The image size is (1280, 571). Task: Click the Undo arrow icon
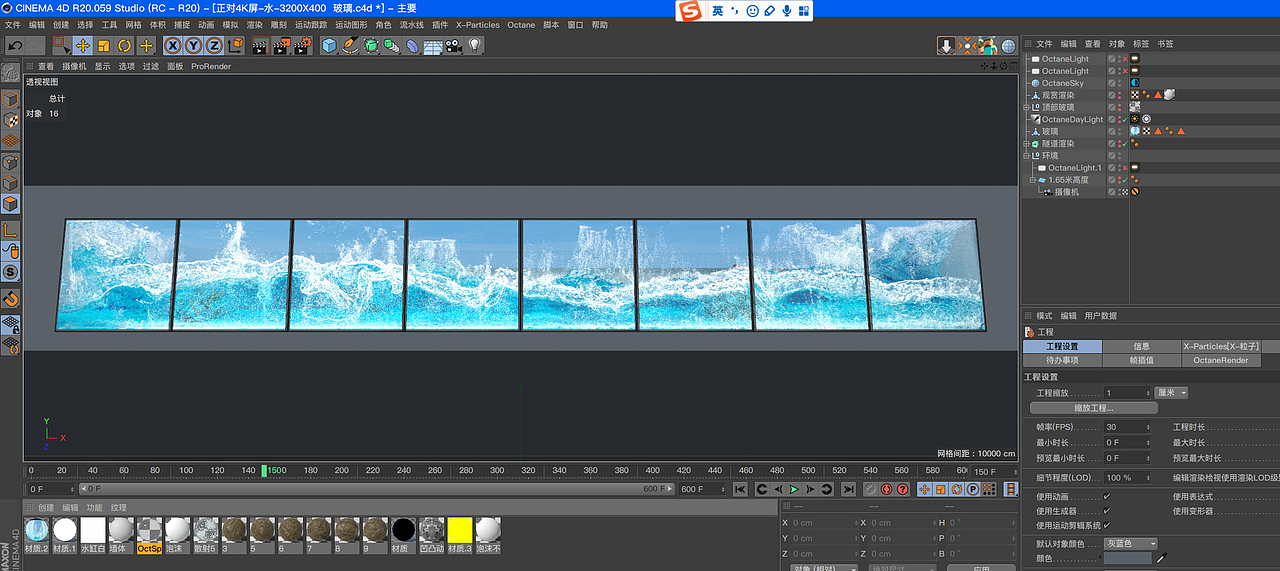pos(14,45)
